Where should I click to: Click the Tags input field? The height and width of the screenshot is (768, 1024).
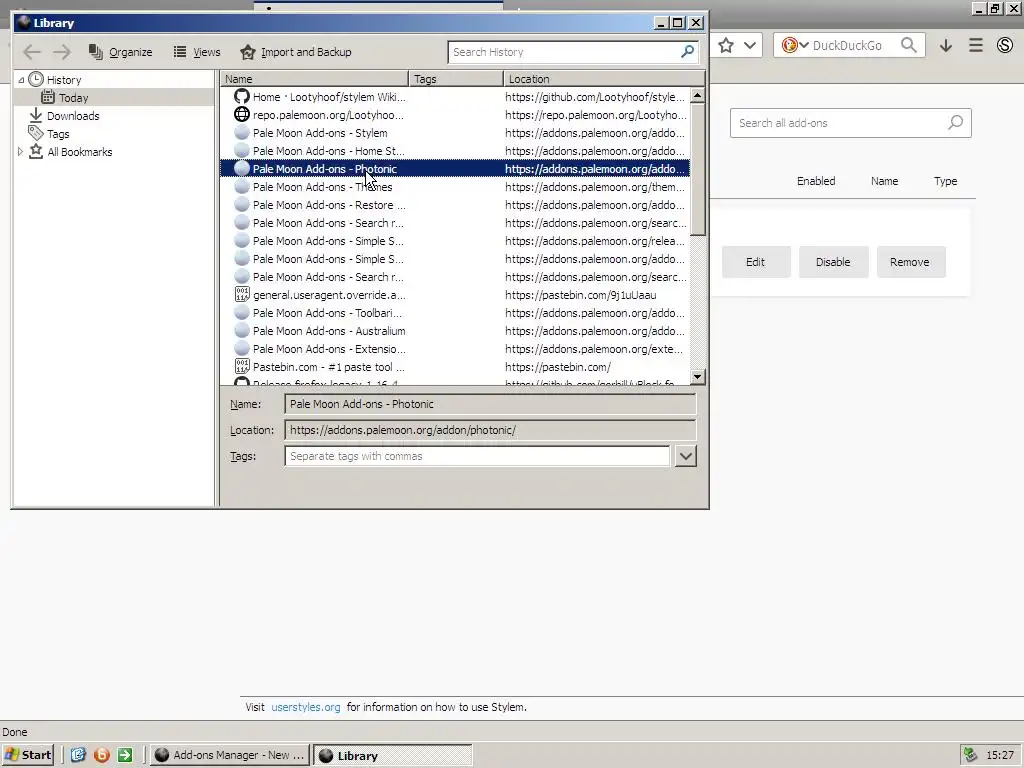pyautogui.click(x=477, y=456)
